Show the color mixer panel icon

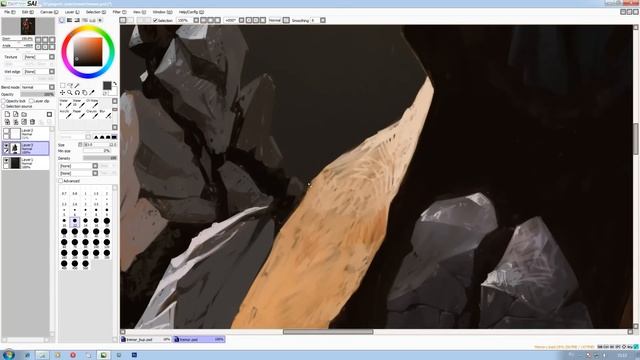point(84,20)
